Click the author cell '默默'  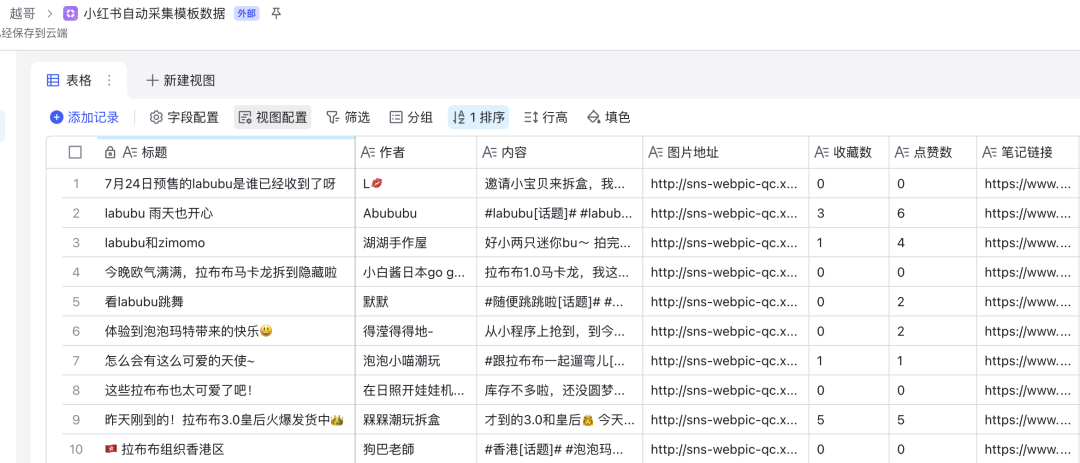click(416, 302)
